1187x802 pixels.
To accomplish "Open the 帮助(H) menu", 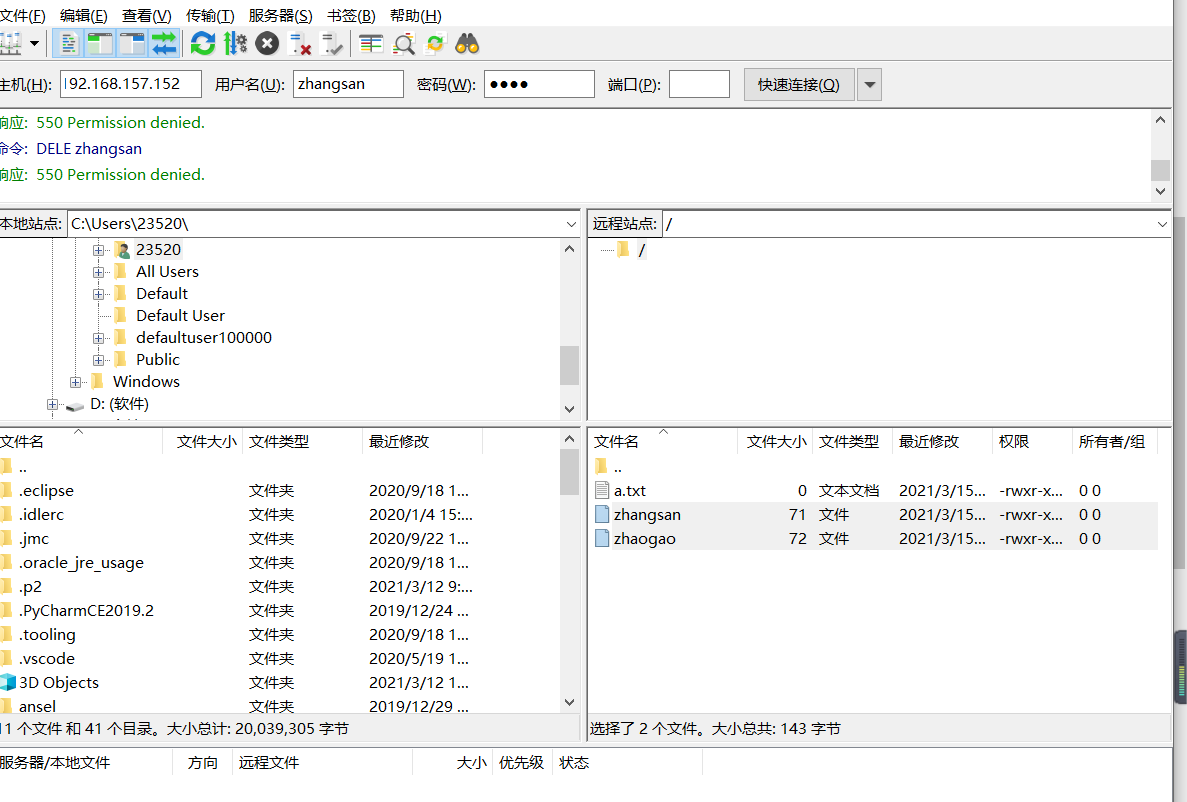I will pos(415,16).
